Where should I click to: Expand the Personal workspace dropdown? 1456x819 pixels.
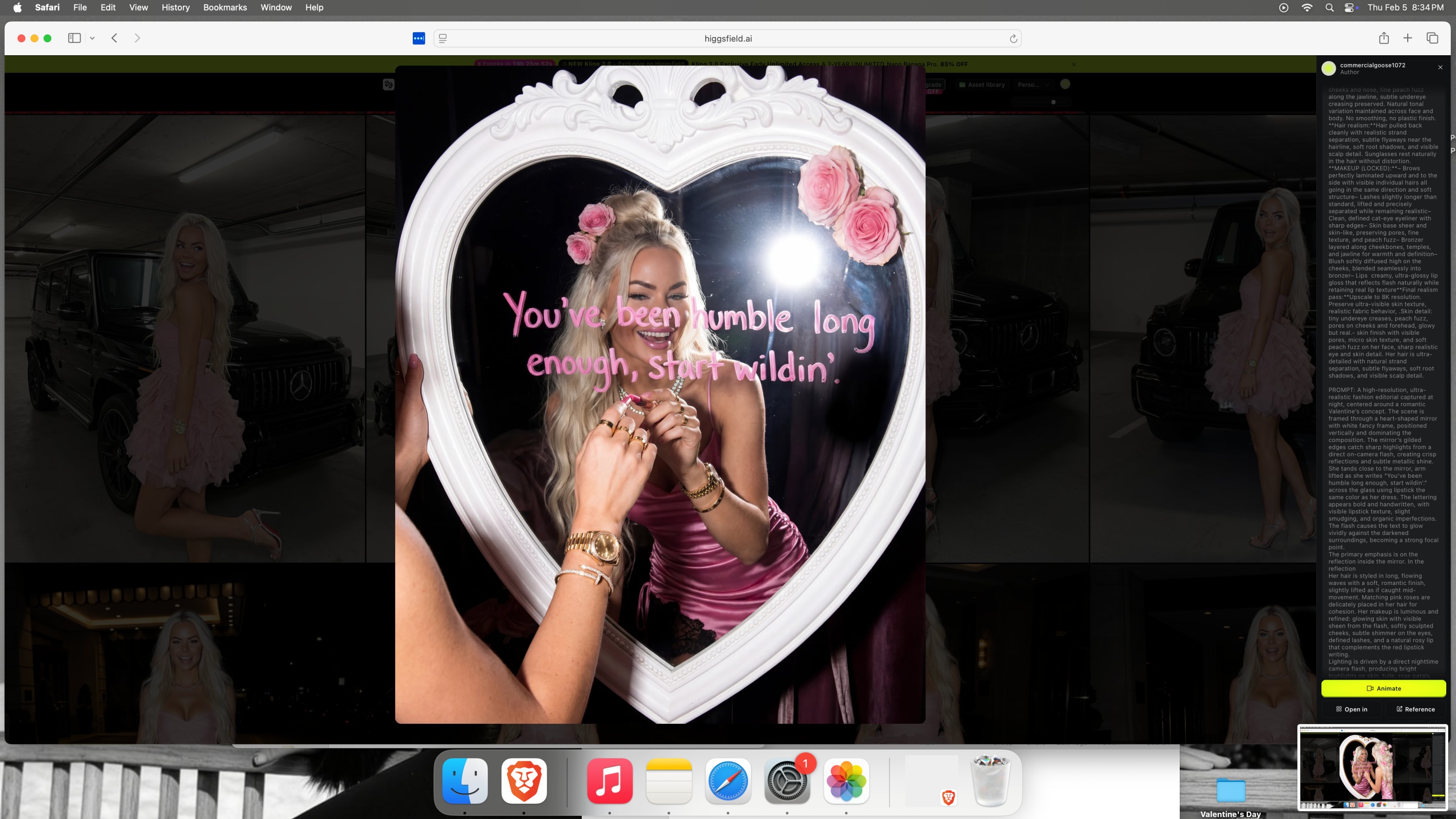tap(1033, 85)
